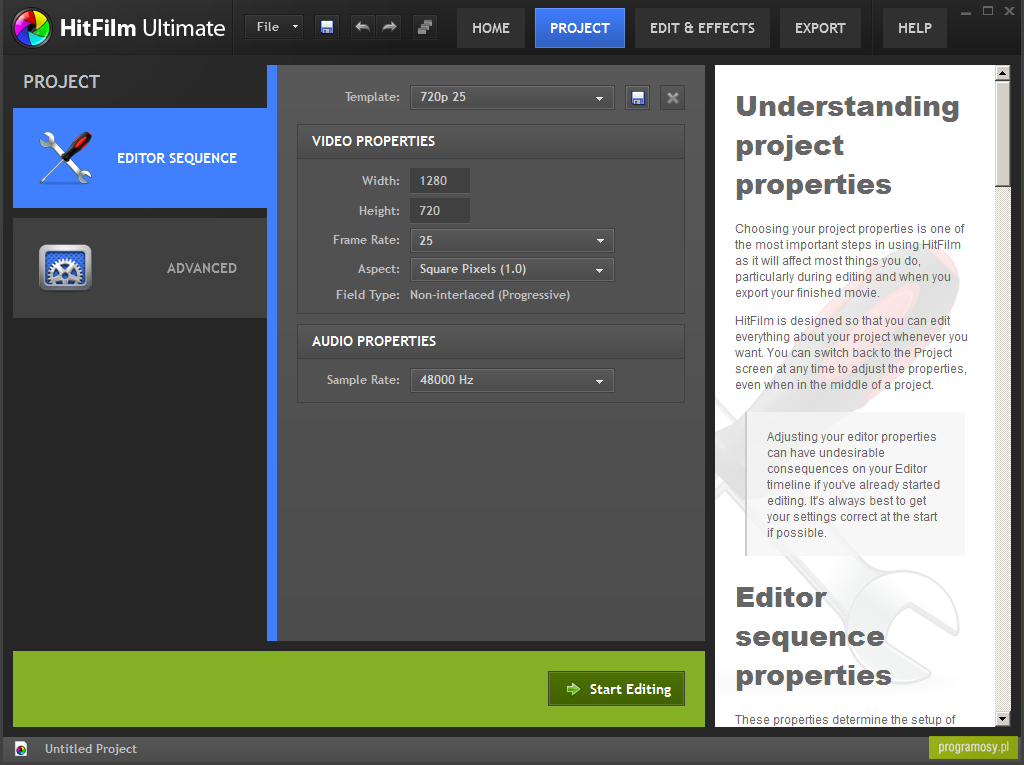The width and height of the screenshot is (1024, 765).
Task: Open the ADVANCED project section
Action: pyautogui.click(x=140, y=268)
